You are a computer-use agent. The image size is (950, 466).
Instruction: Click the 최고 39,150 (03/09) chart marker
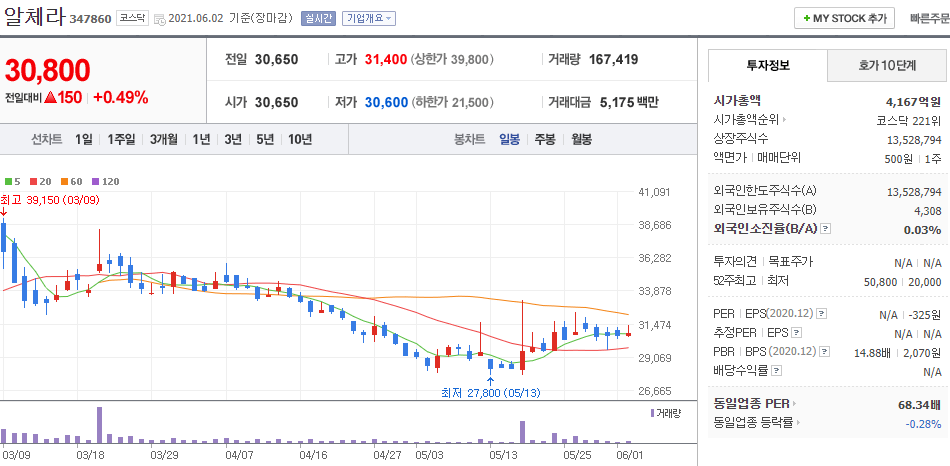click(50, 200)
